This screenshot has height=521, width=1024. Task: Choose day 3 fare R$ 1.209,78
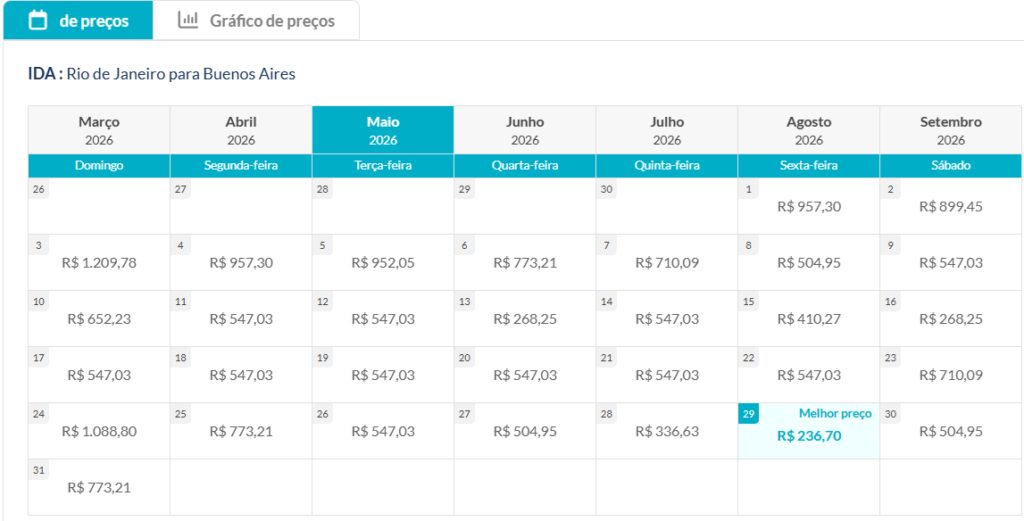(99, 263)
